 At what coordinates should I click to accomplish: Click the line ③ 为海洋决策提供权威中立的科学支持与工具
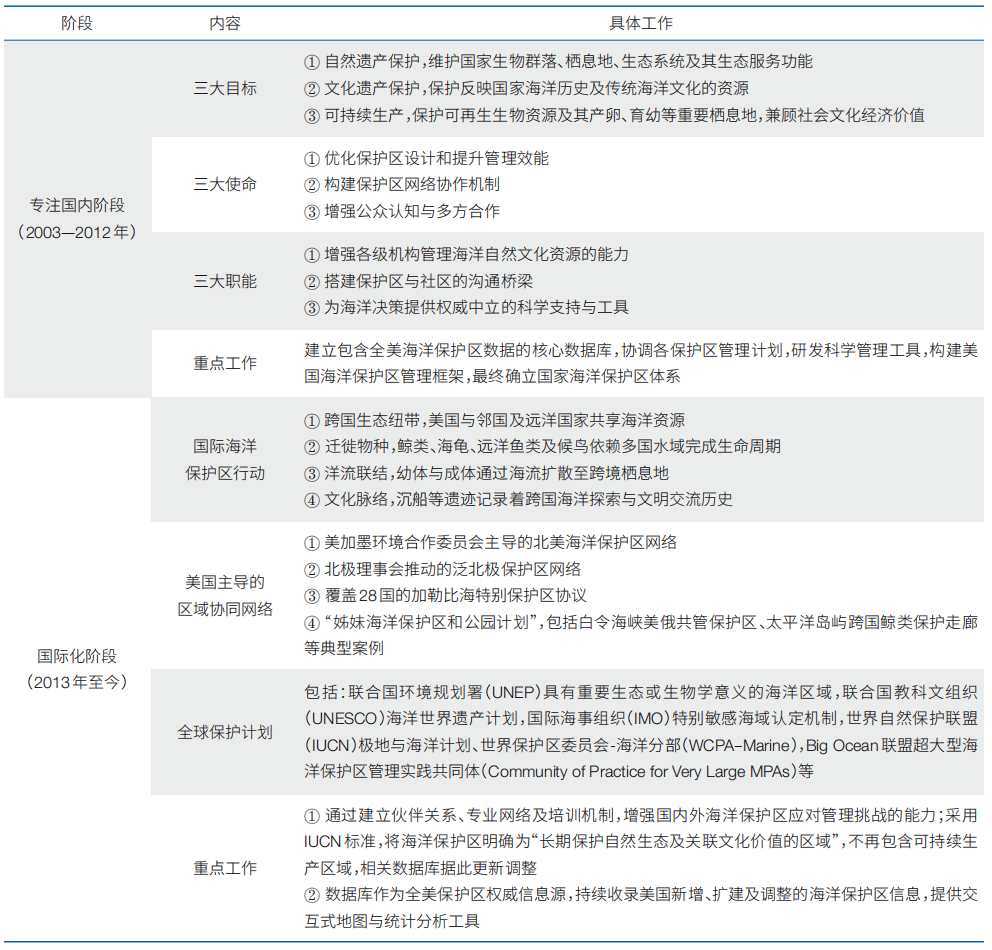tap(466, 308)
